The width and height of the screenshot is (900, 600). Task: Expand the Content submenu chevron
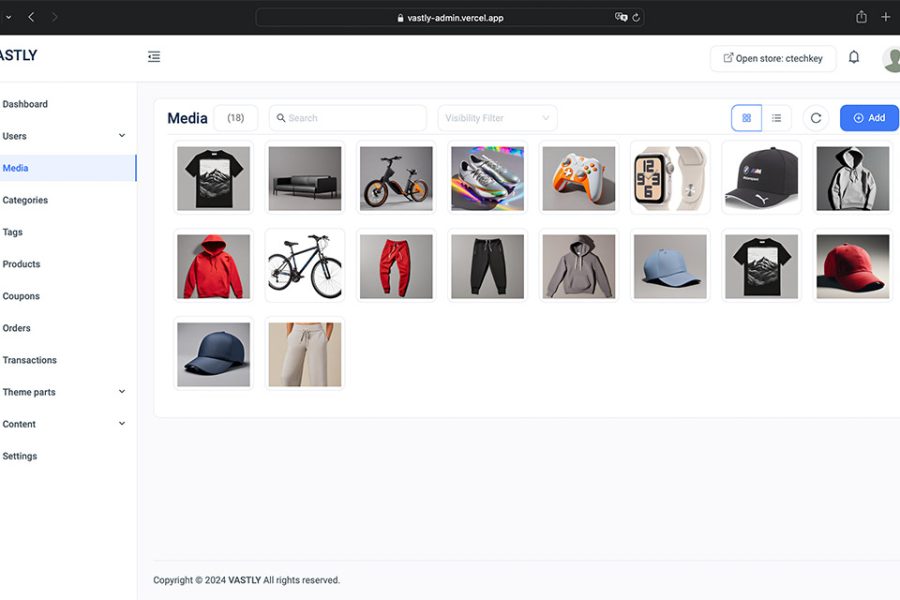click(122, 424)
